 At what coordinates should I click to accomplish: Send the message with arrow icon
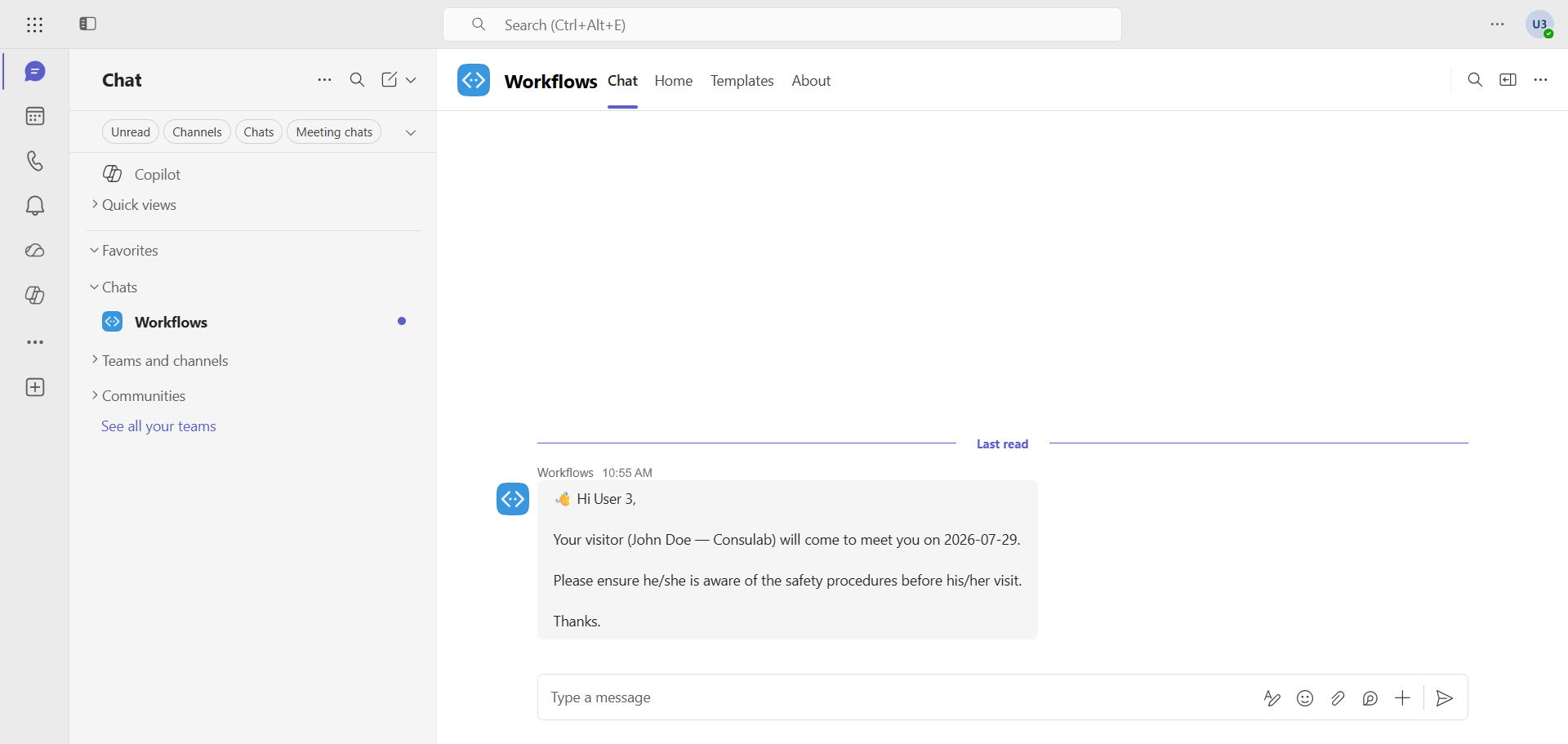1445,698
